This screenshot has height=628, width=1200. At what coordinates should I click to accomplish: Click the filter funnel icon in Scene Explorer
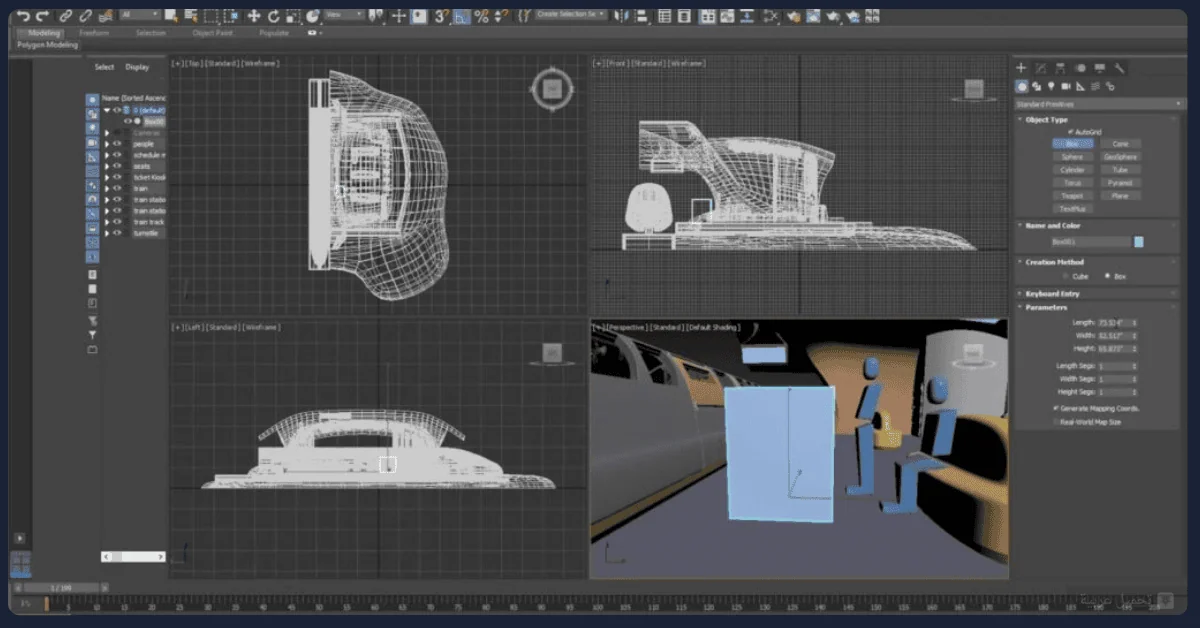click(x=92, y=335)
